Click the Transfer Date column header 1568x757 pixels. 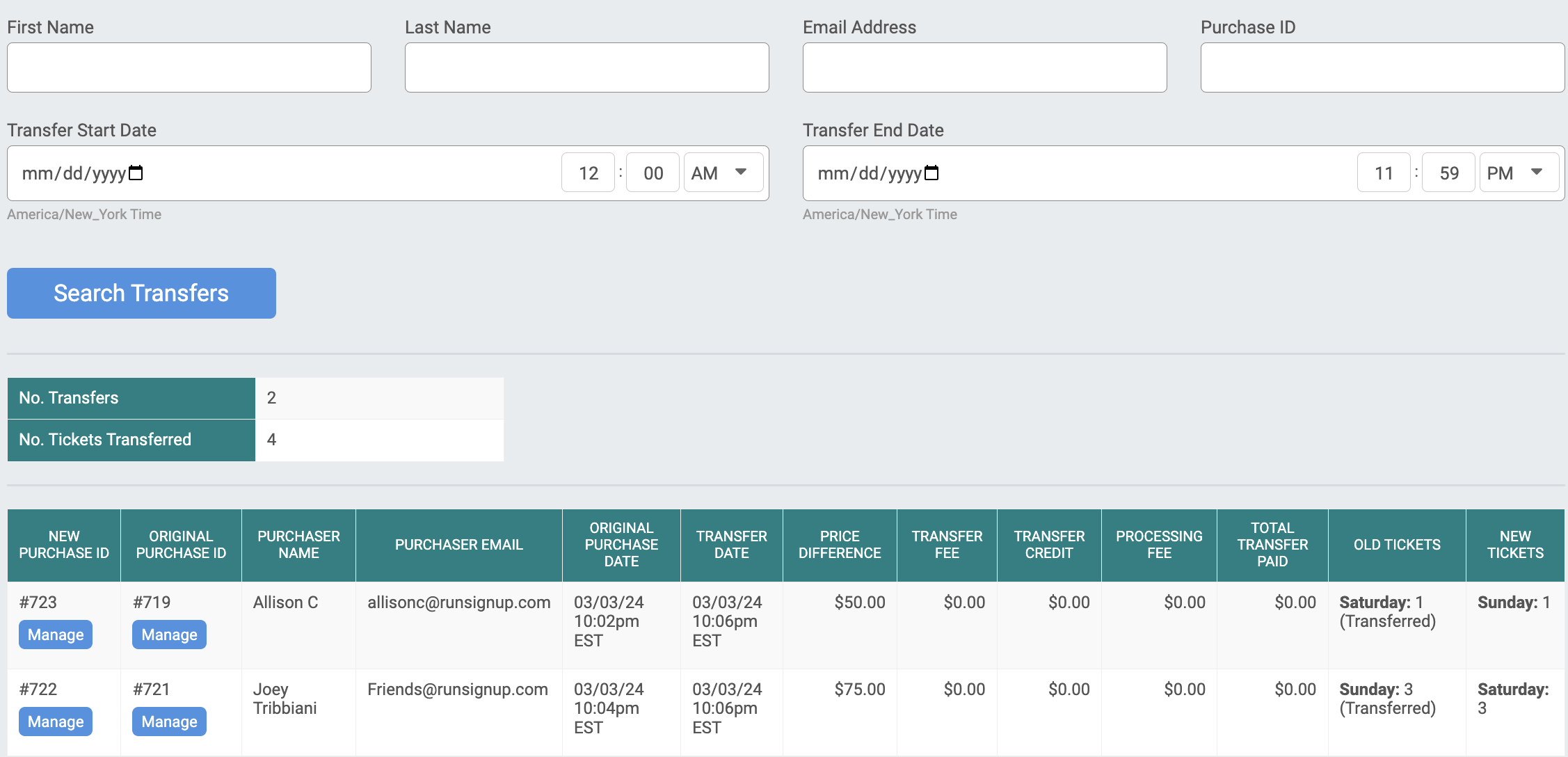click(x=731, y=545)
